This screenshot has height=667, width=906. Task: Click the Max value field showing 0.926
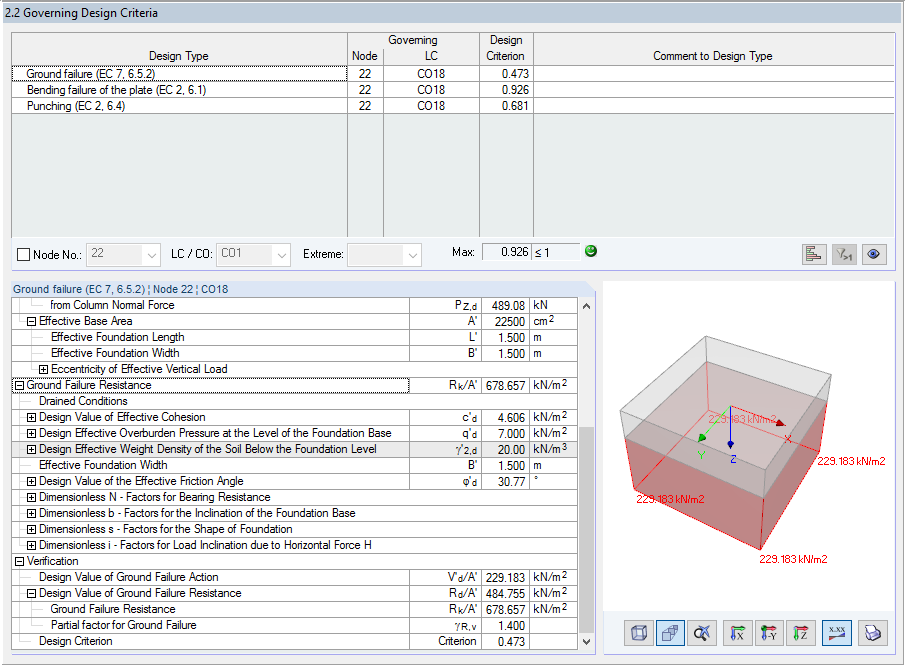click(x=513, y=251)
